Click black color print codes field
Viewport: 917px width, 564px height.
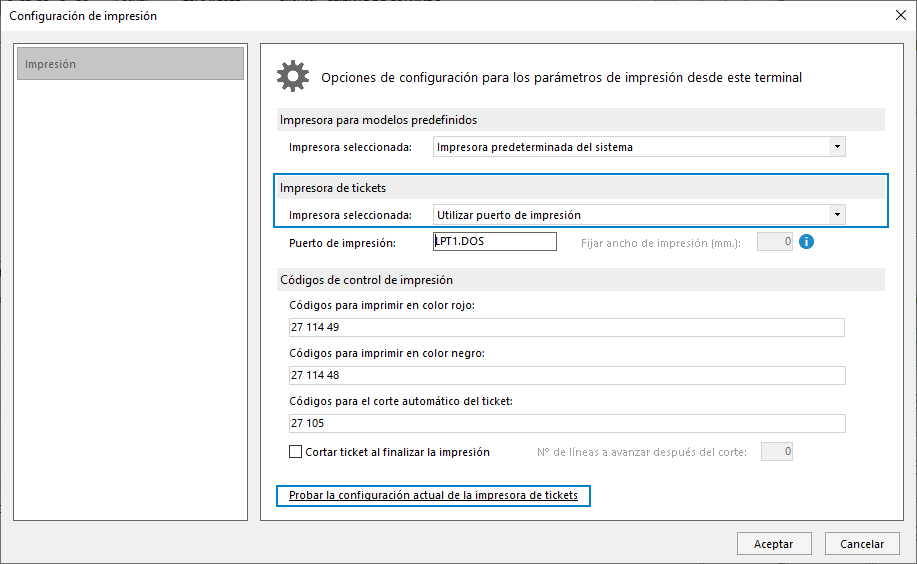coord(567,375)
